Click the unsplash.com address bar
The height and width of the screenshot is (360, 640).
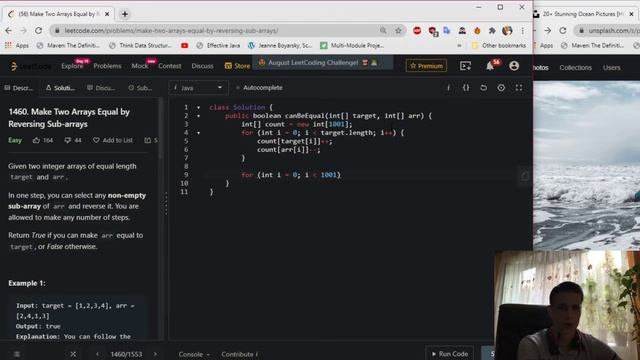(x=608, y=31)
